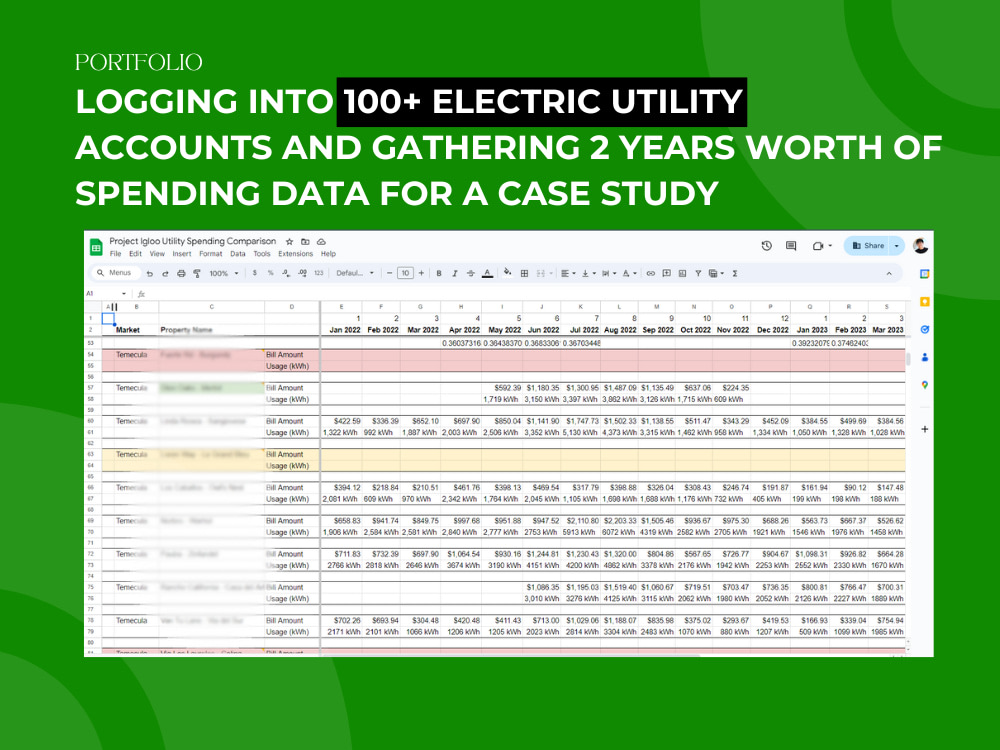Search the Menus box

(x=115, y=273)
